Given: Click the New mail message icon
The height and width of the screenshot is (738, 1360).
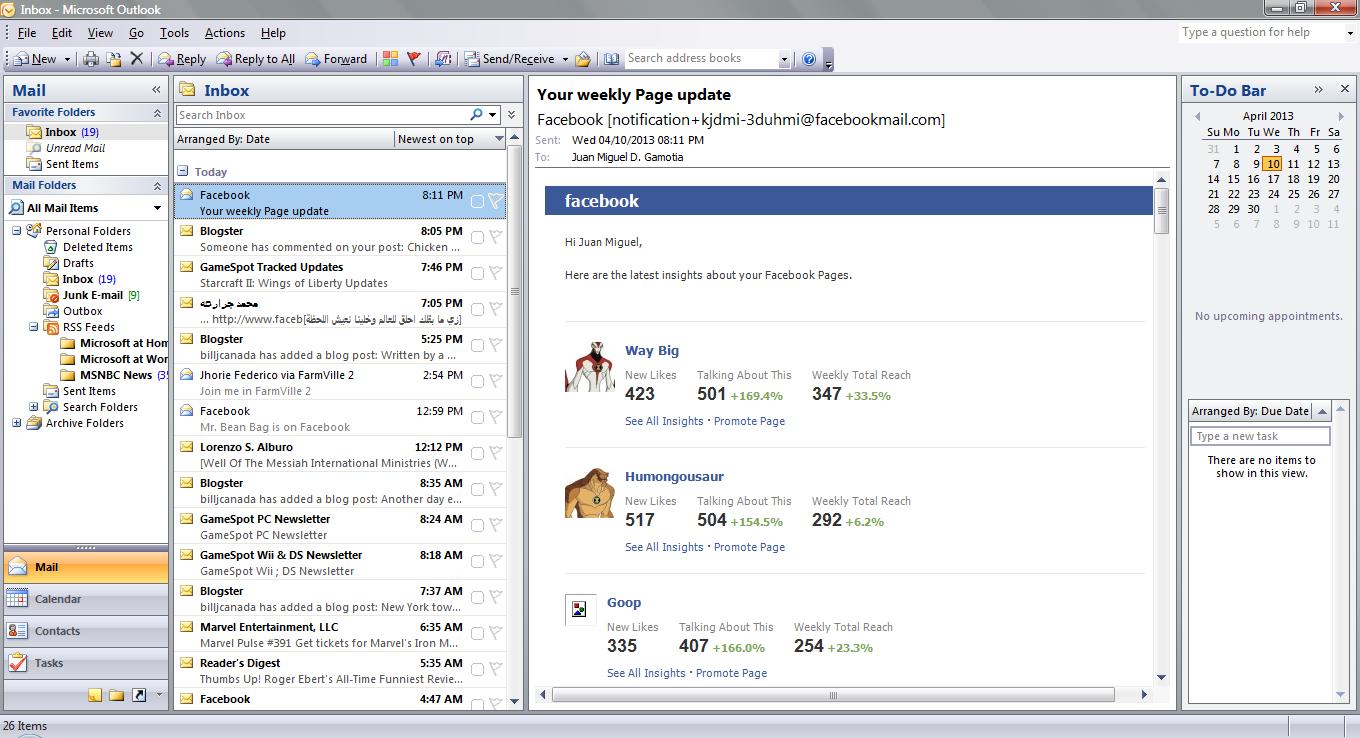Looking at the screenshot, I should coord(20,59).
